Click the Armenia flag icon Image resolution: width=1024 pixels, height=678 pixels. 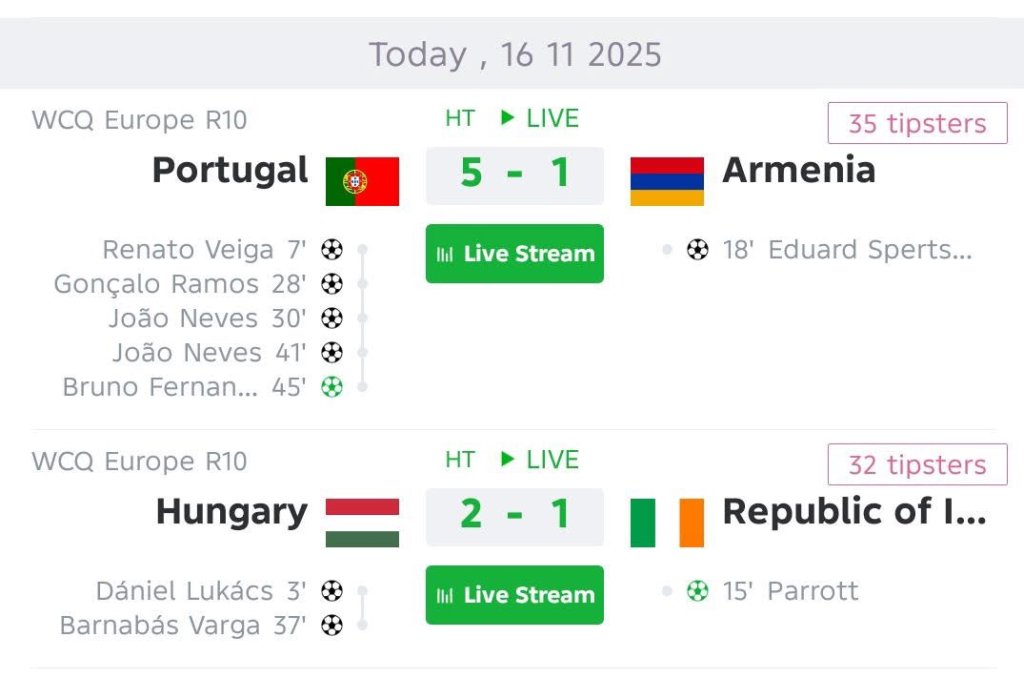point(667,181)
